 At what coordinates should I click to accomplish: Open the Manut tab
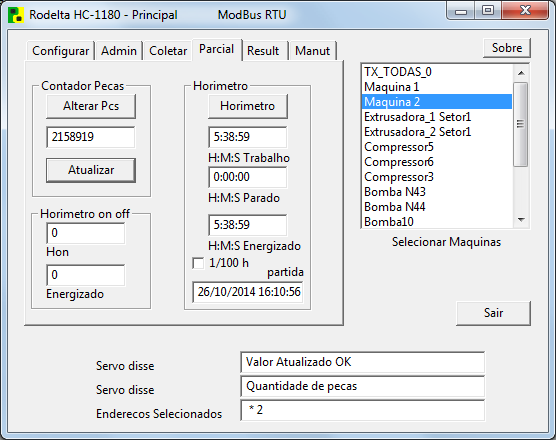click(x=312, y=51)
